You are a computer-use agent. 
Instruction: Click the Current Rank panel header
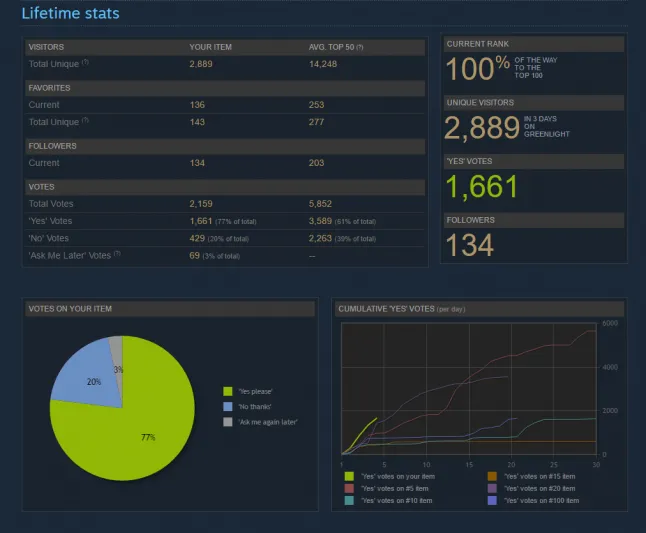[534, 44]
